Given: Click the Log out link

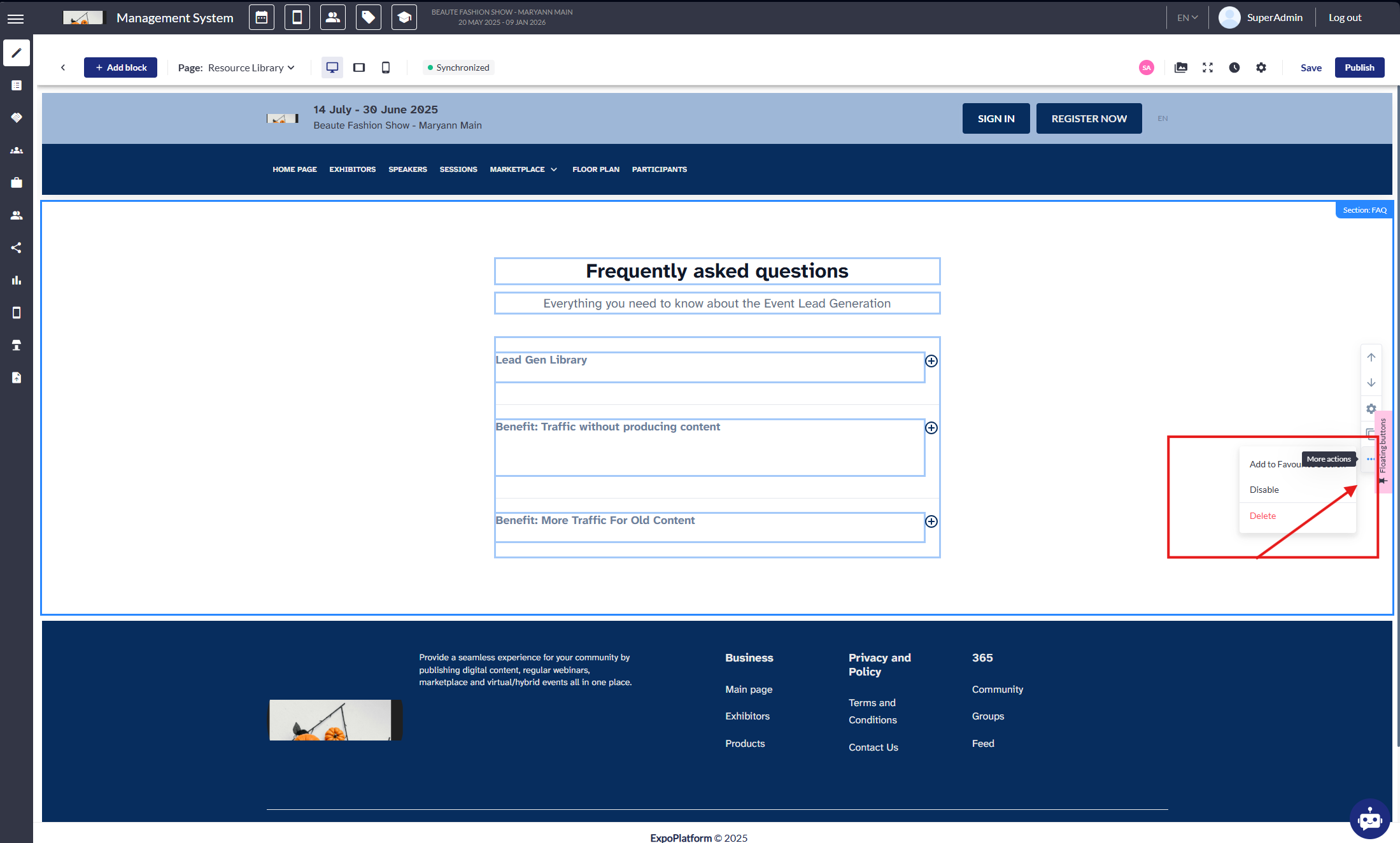Looking at the screenshot, I should 1345,18.
